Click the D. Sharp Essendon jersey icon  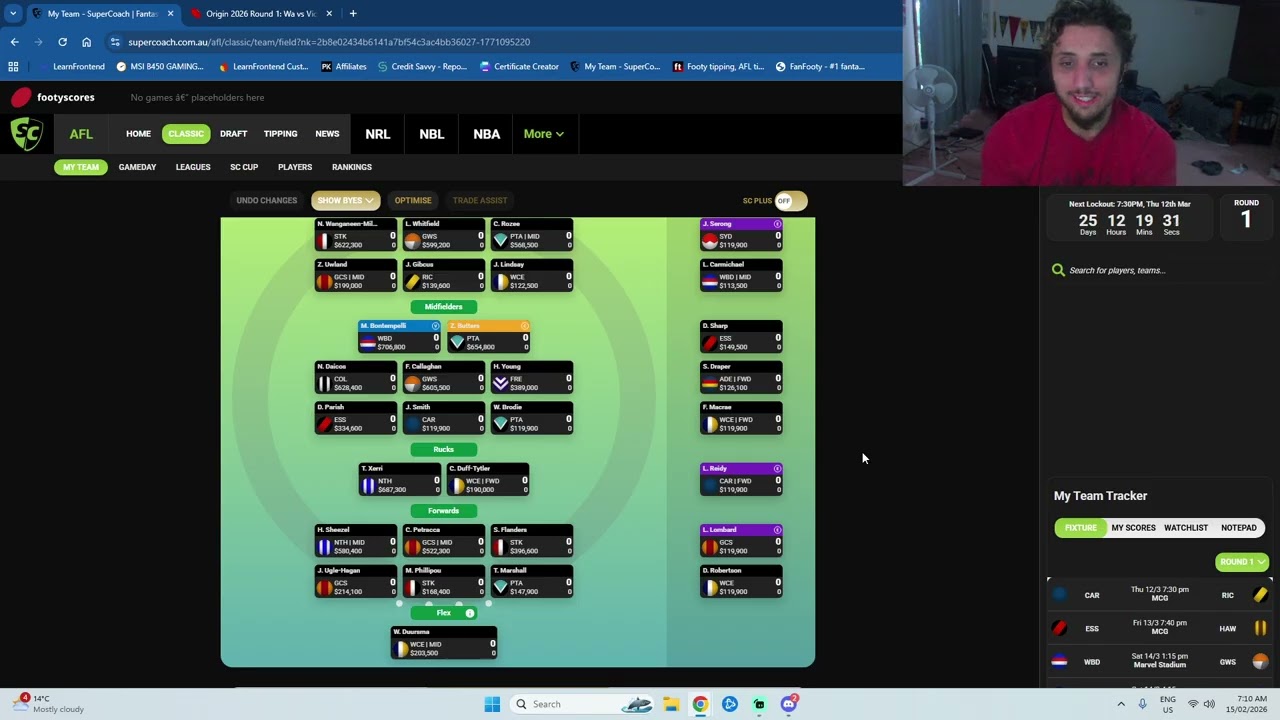710,342
